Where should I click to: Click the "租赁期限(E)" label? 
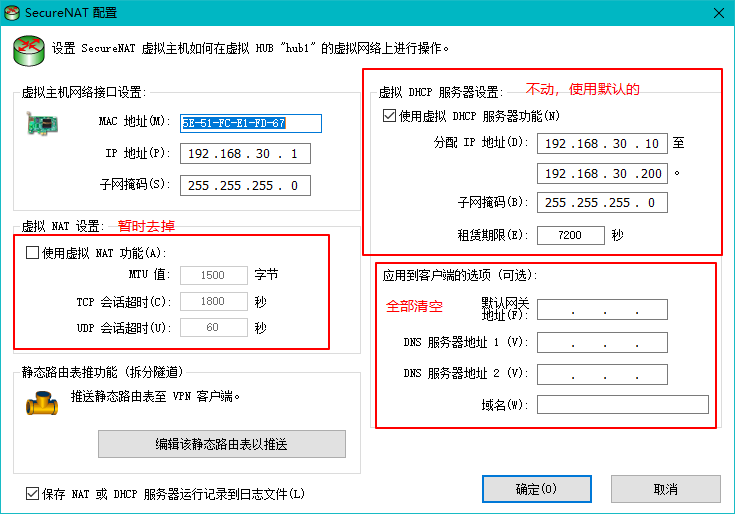493,235
